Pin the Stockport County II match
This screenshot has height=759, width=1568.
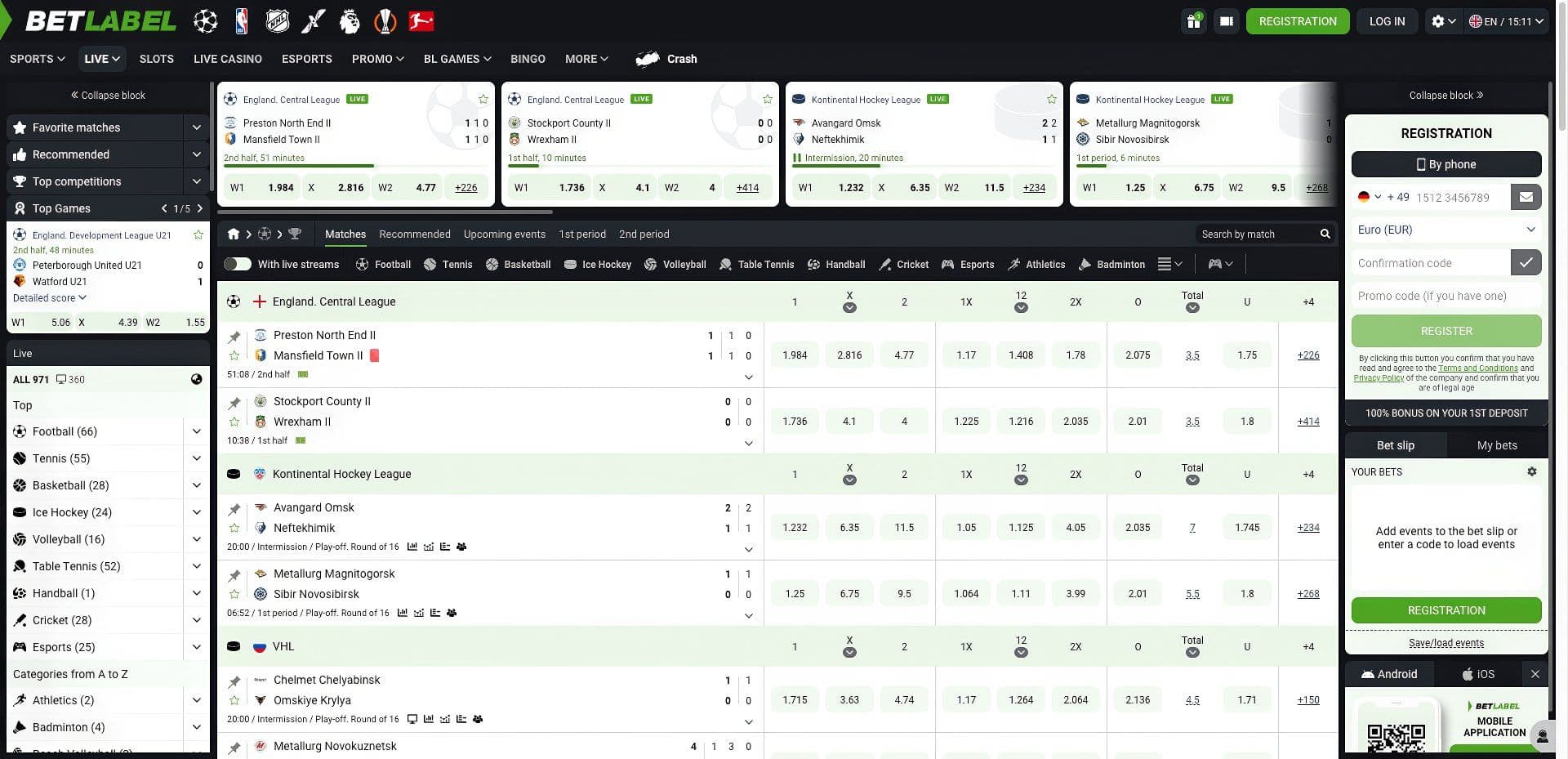point(235,402)
